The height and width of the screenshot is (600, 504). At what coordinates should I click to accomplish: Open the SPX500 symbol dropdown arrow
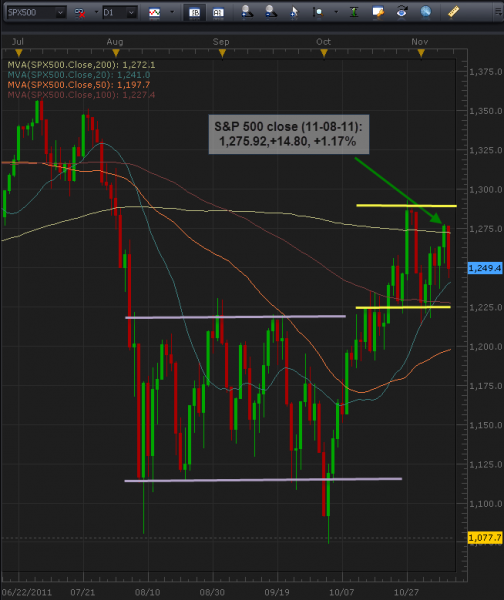(60, 13)
